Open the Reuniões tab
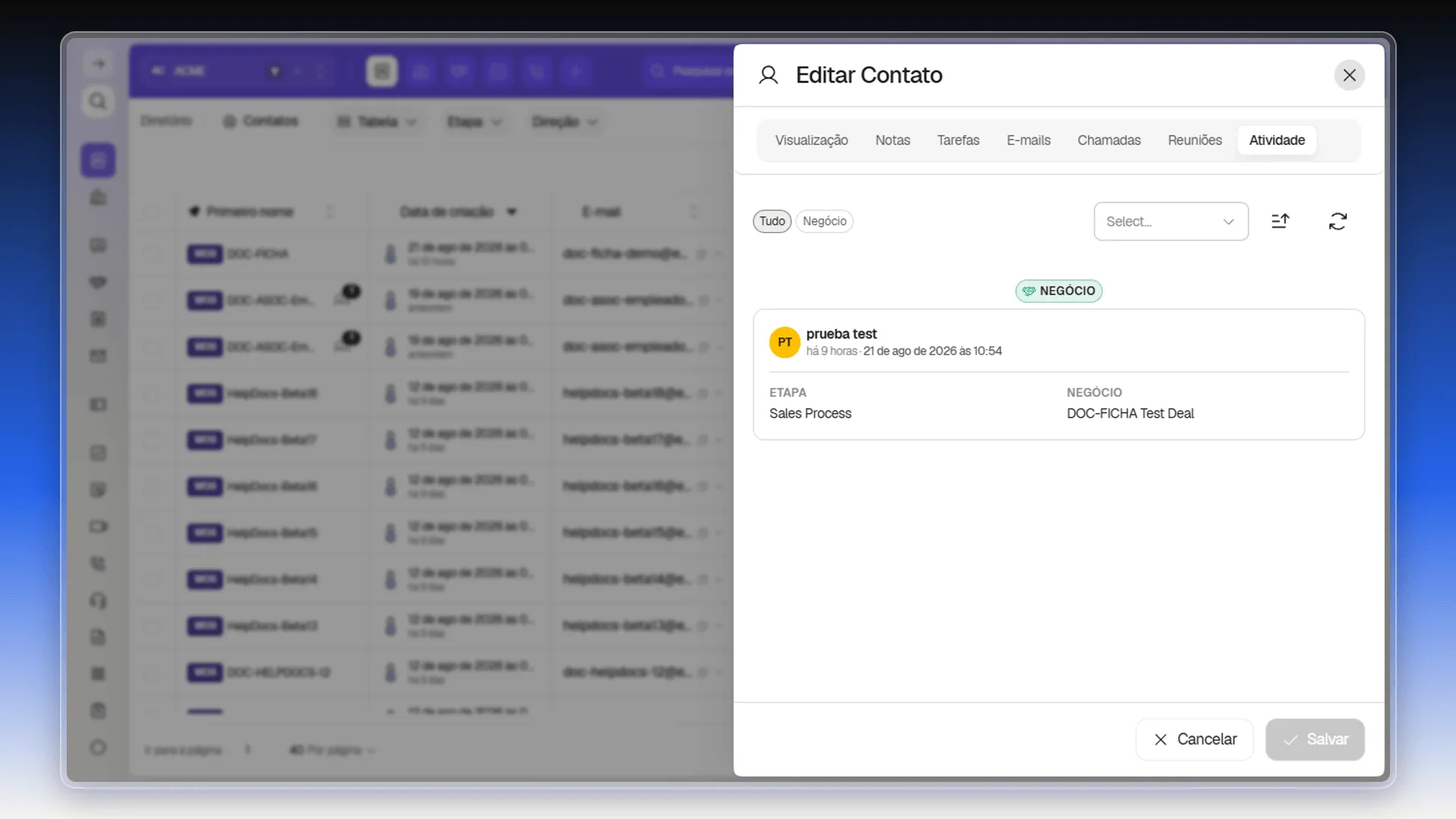This screenshot has width=1456, height=819. click(x=1194, y=140)
